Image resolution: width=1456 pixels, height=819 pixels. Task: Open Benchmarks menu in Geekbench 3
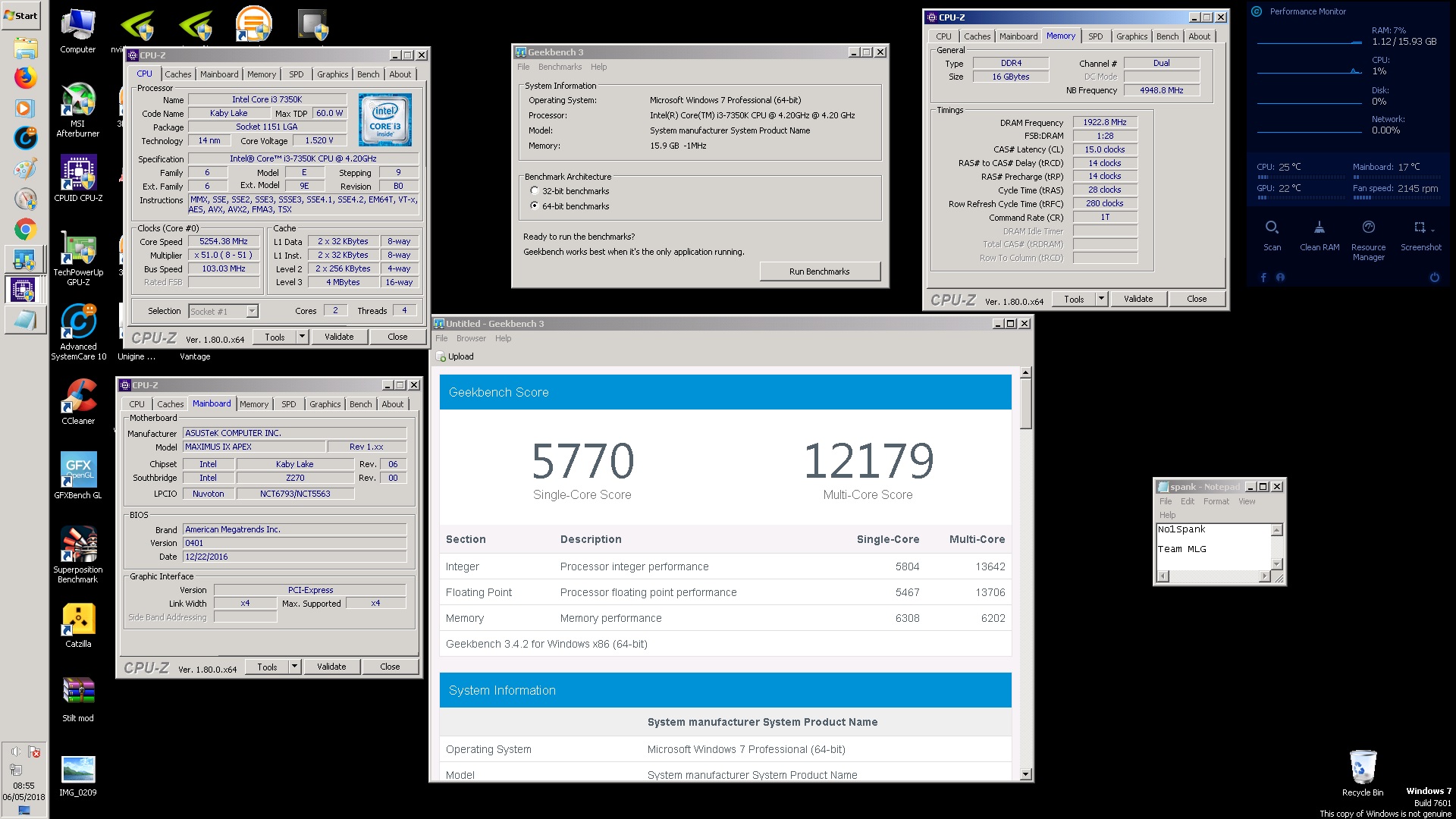pos(560,67)
